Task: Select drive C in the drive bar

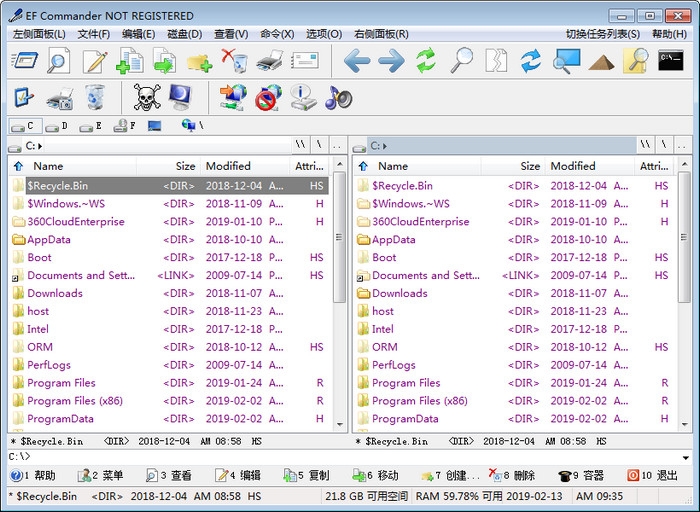Action: [25, 126]
